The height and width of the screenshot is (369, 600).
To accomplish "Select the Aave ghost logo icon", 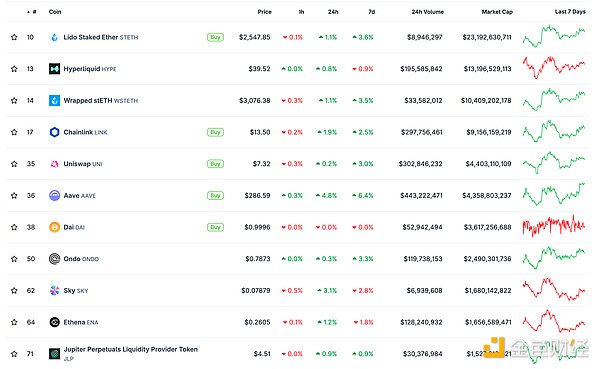I will [x=54, y=196].
